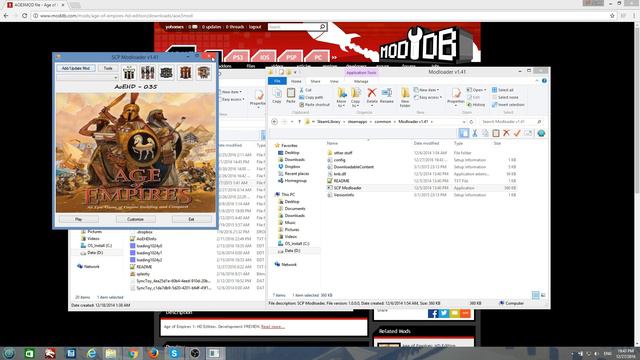Click Cut in the Explorer ribbon clipboard group
The image size is (640, 360).
pyautogui.click(x=305, y=90)
